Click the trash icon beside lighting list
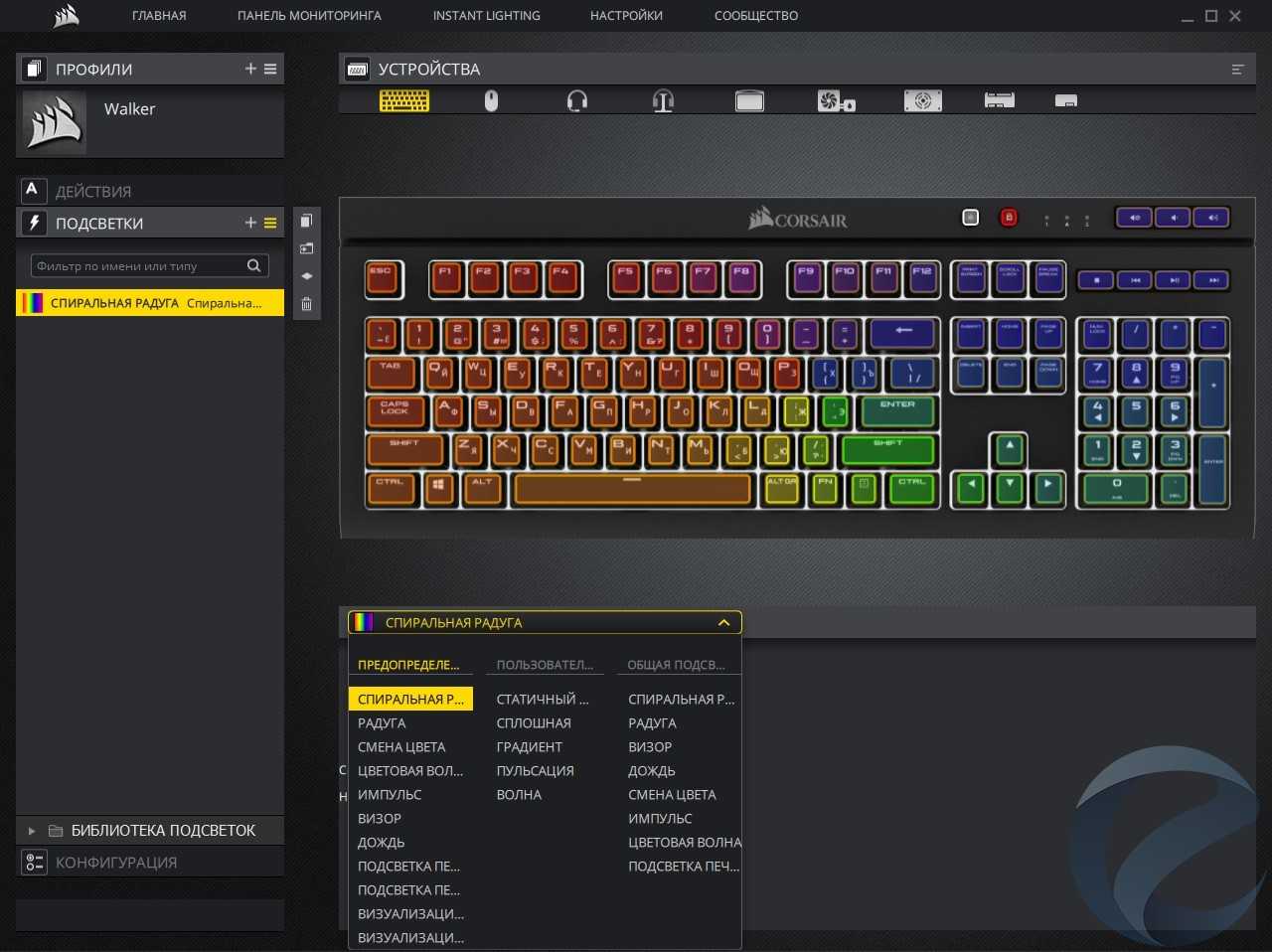This screenshot has width=1272, height=952. point(306,304)
